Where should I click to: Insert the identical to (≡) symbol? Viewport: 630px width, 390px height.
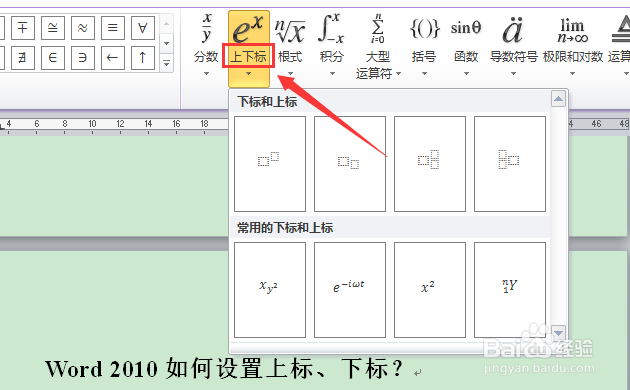coord(113,28)
